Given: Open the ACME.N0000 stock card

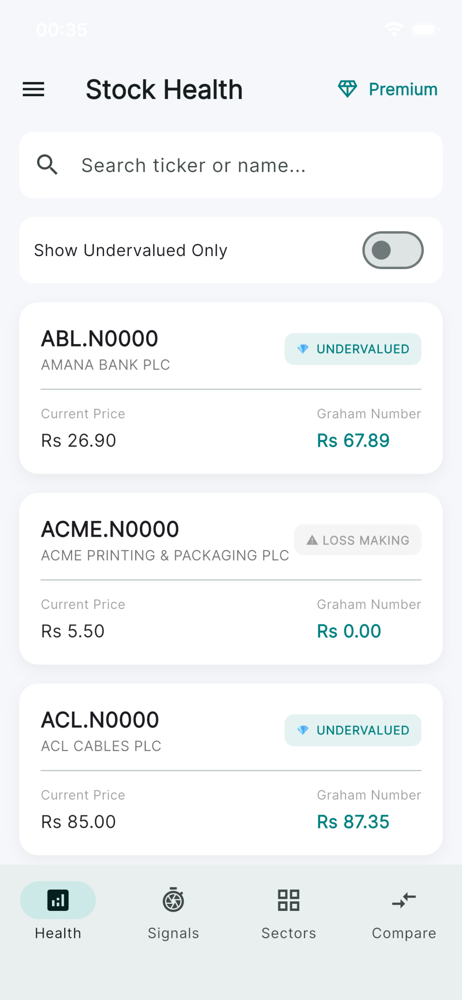Looking at the screenshot, I should 231,578.
